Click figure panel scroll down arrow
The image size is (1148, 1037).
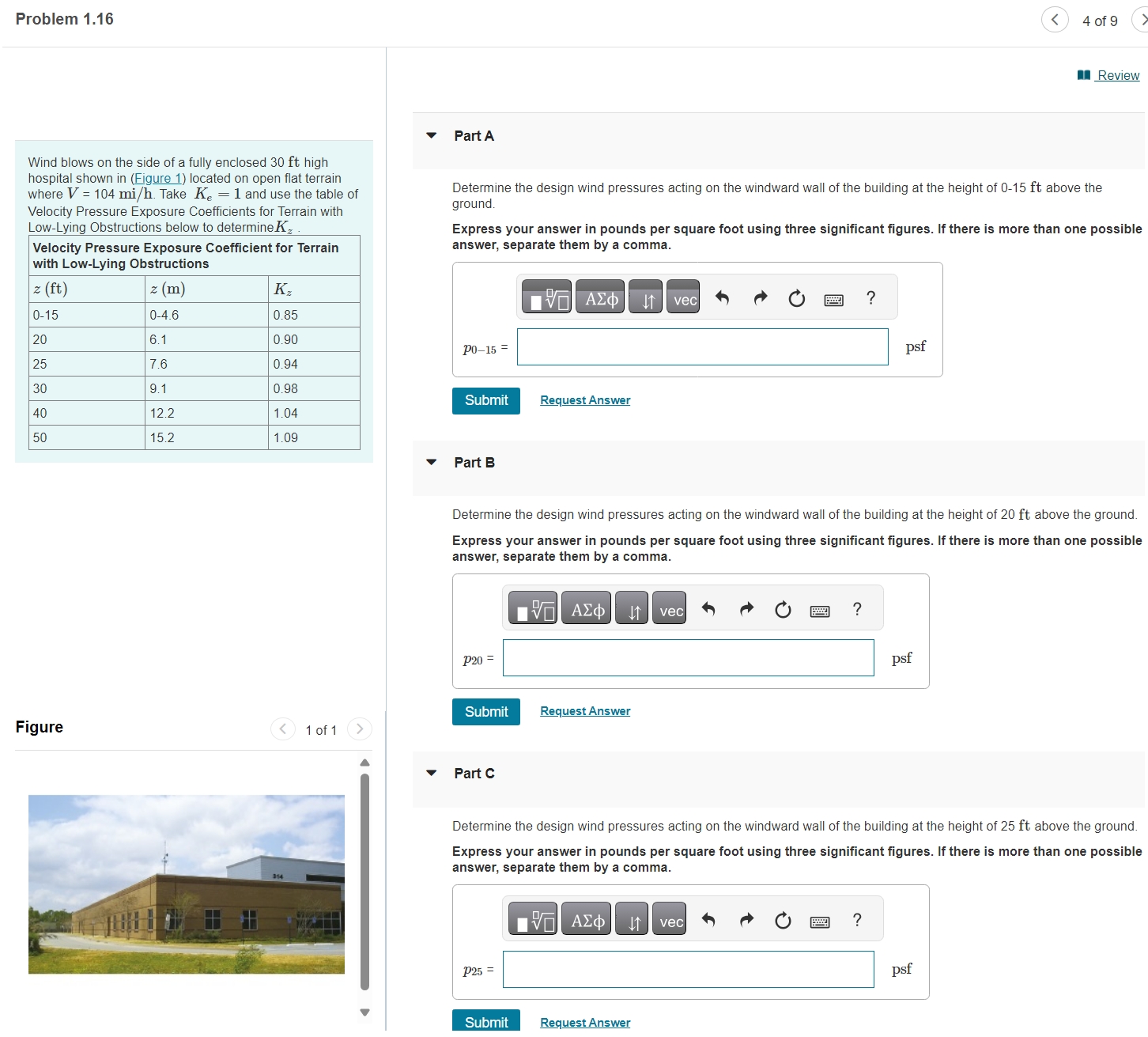coord(364,1012)
